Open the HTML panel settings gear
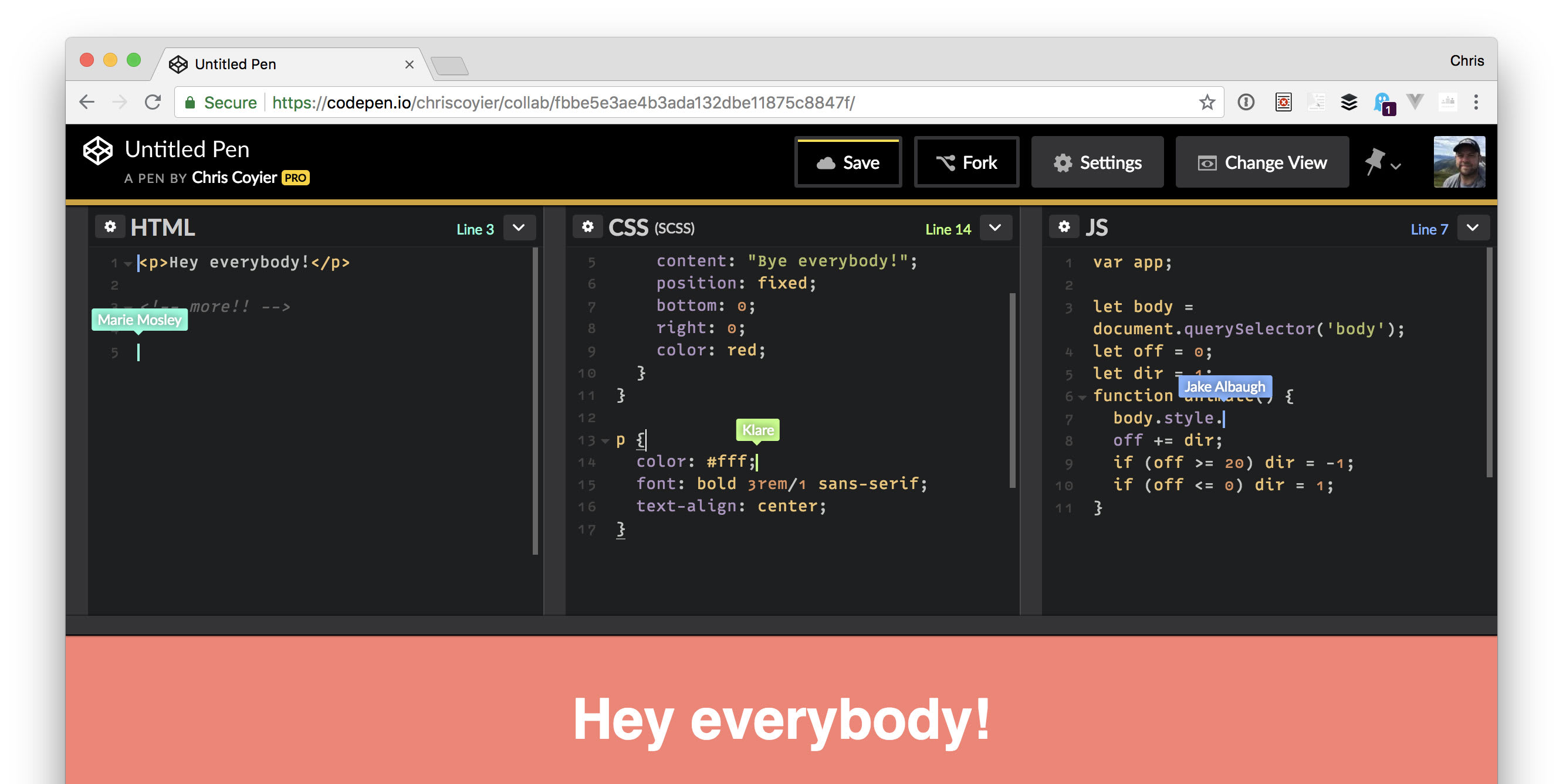1563x784 pixels. (111, 226)
